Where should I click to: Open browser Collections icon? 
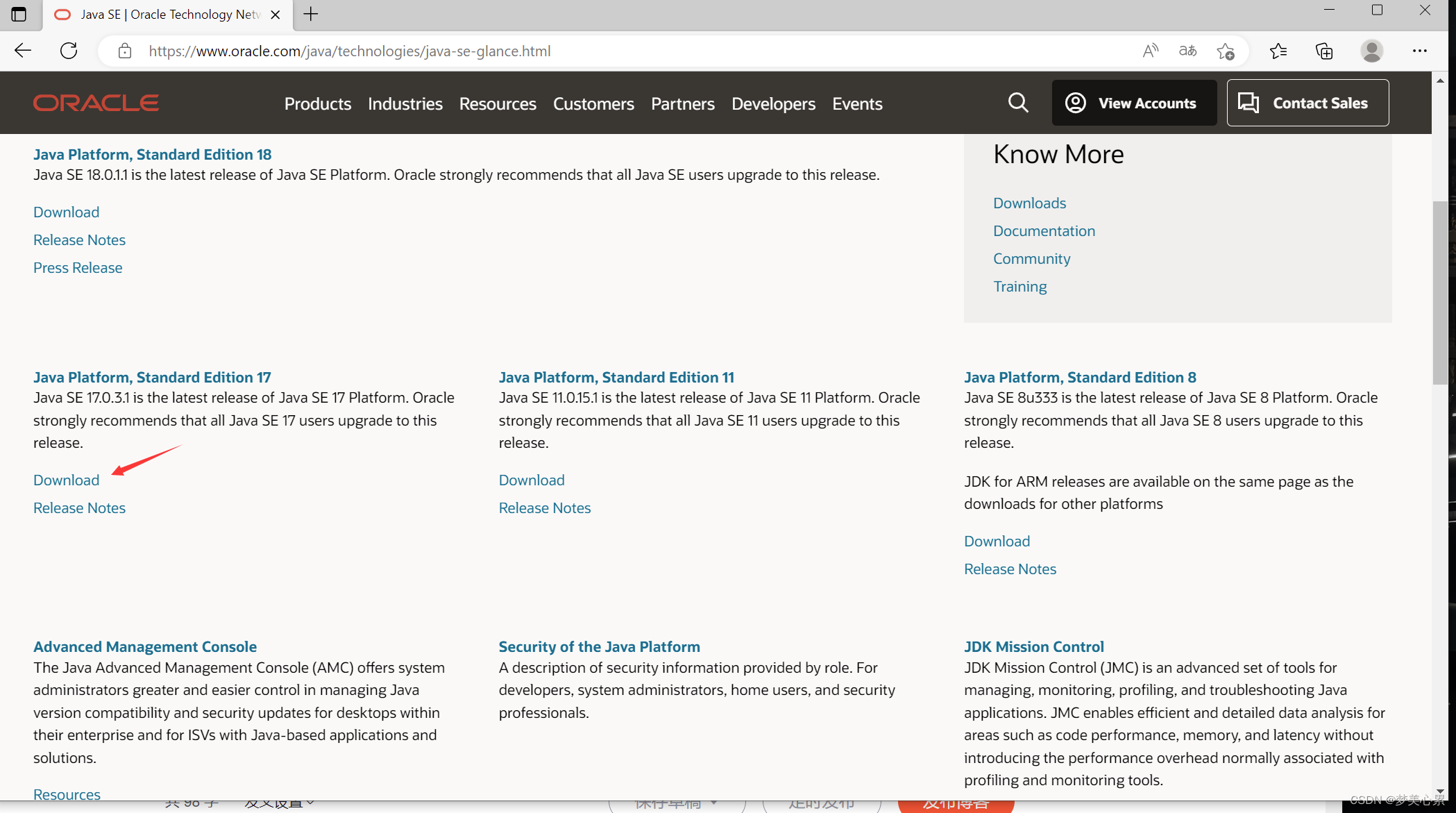1324,51
